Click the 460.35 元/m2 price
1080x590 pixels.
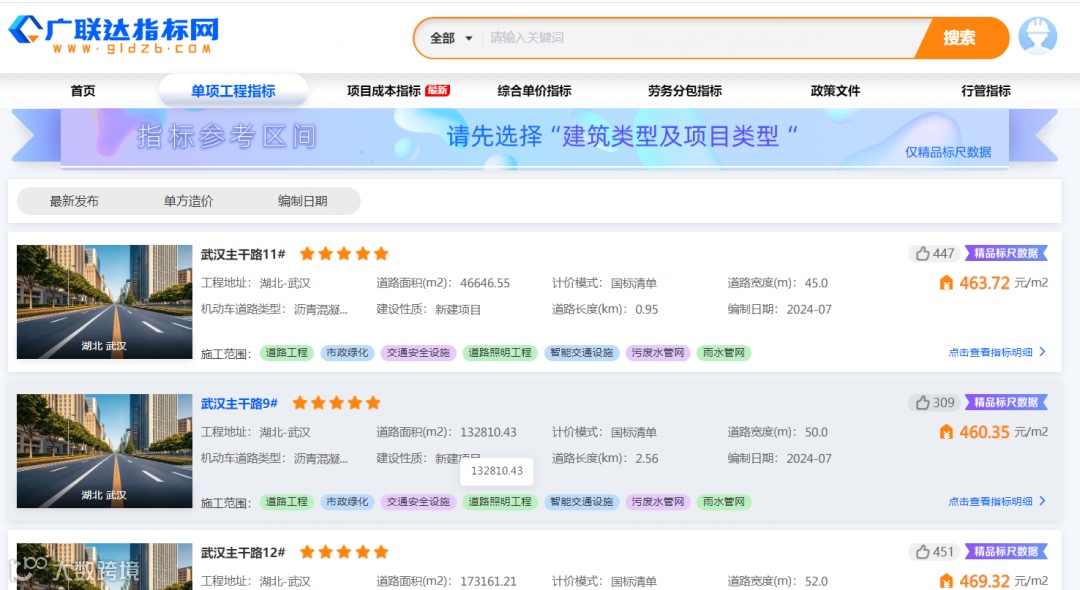tap(1004, 432)
